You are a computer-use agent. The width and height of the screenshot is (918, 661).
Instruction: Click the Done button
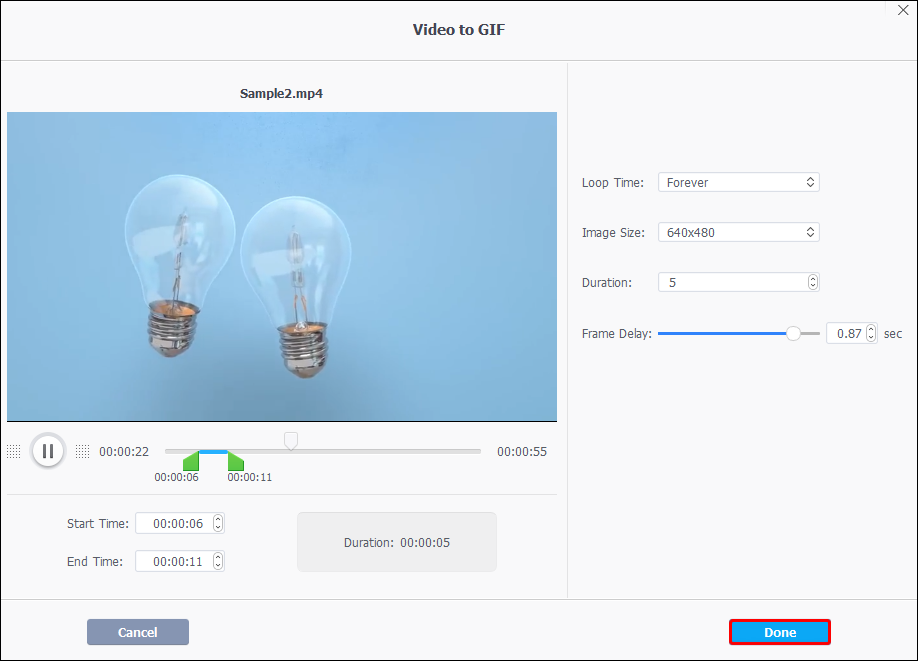pyautogui.click(x=780, y=632)
